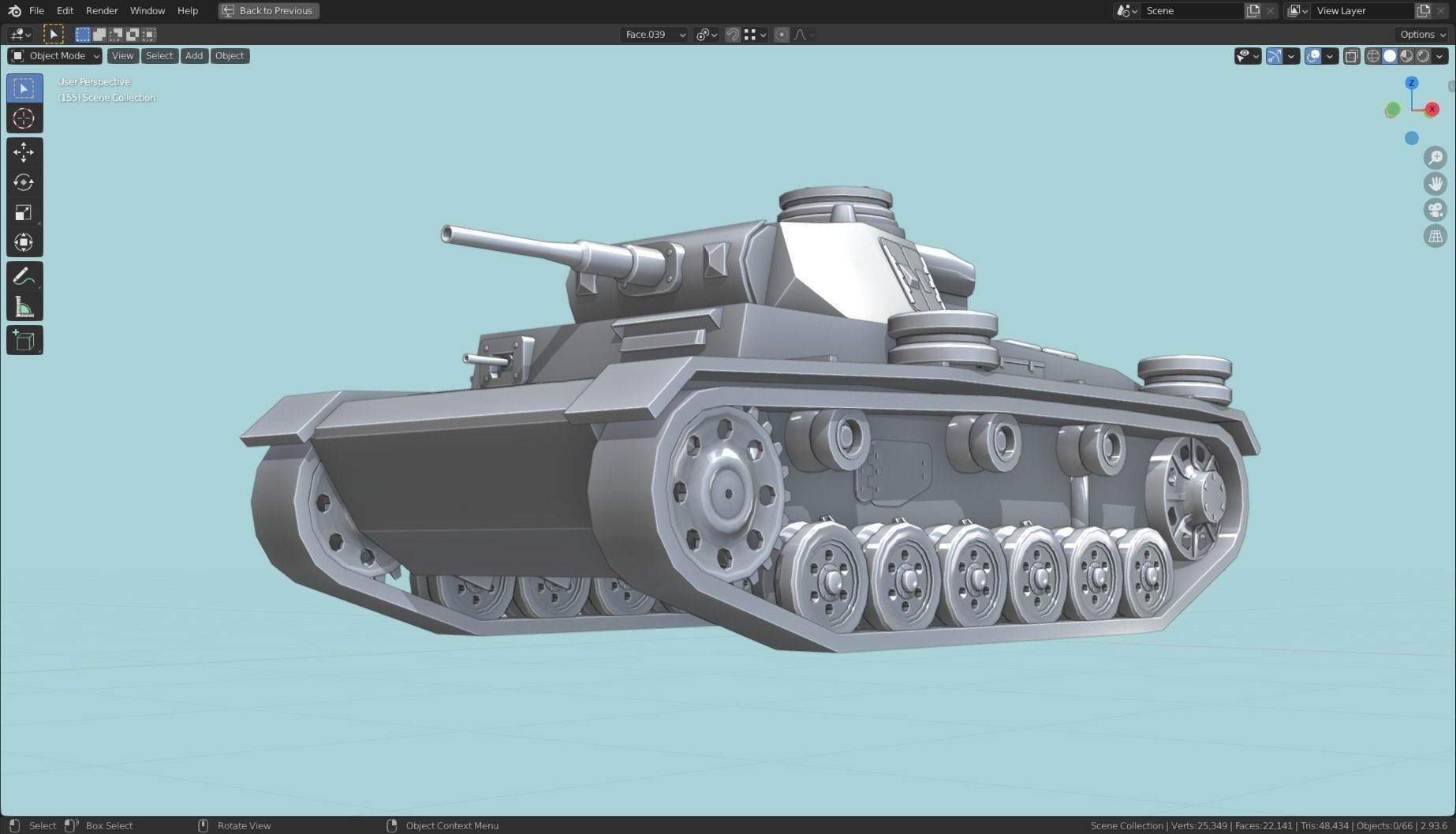Select the Add Cube tool
The image size is (1456, 834).
(x=24, y=340)
